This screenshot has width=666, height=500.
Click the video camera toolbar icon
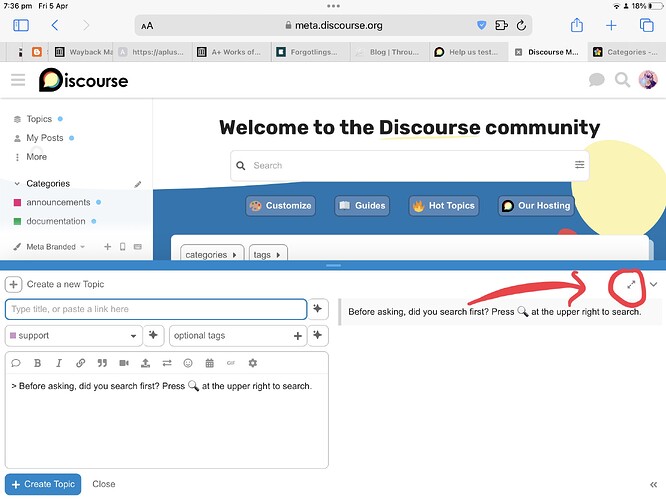[124, 363]
